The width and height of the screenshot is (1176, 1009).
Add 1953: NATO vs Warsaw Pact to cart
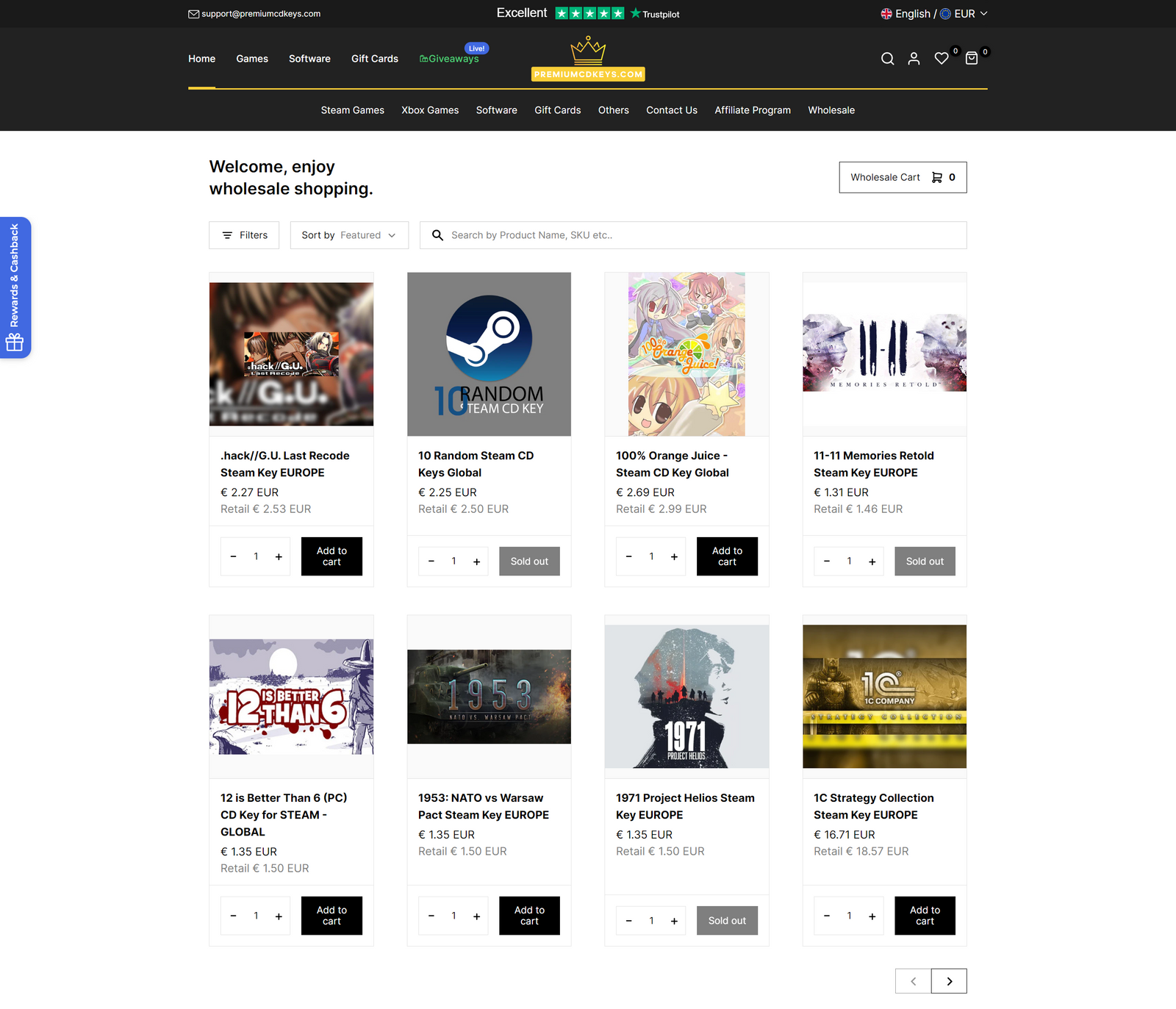[x=529, y=916]
